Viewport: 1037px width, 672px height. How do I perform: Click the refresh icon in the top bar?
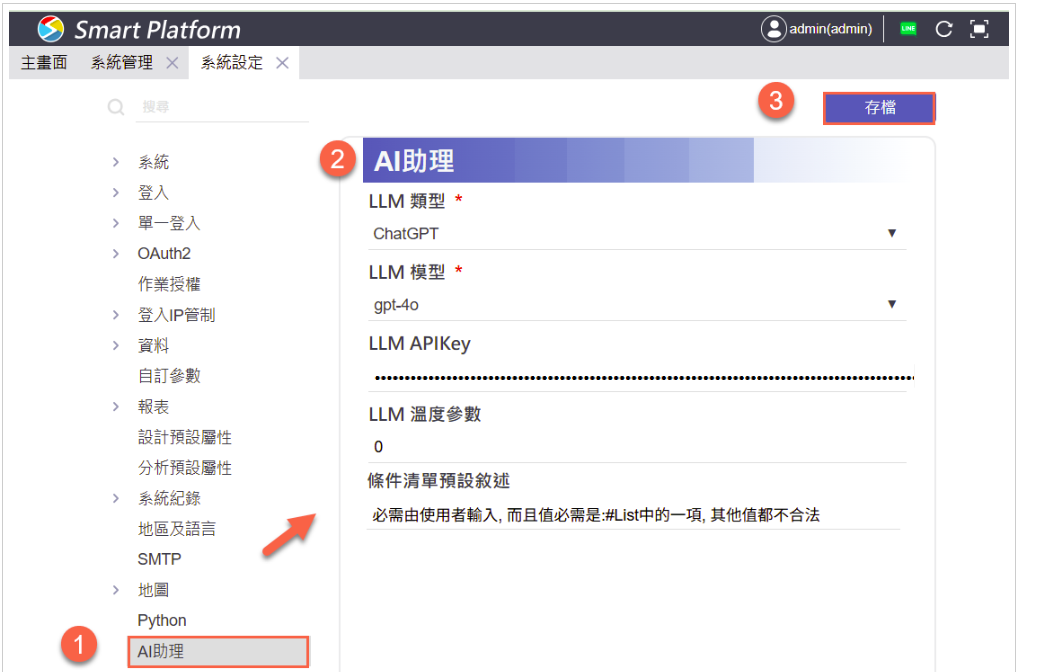click(943, 28)
